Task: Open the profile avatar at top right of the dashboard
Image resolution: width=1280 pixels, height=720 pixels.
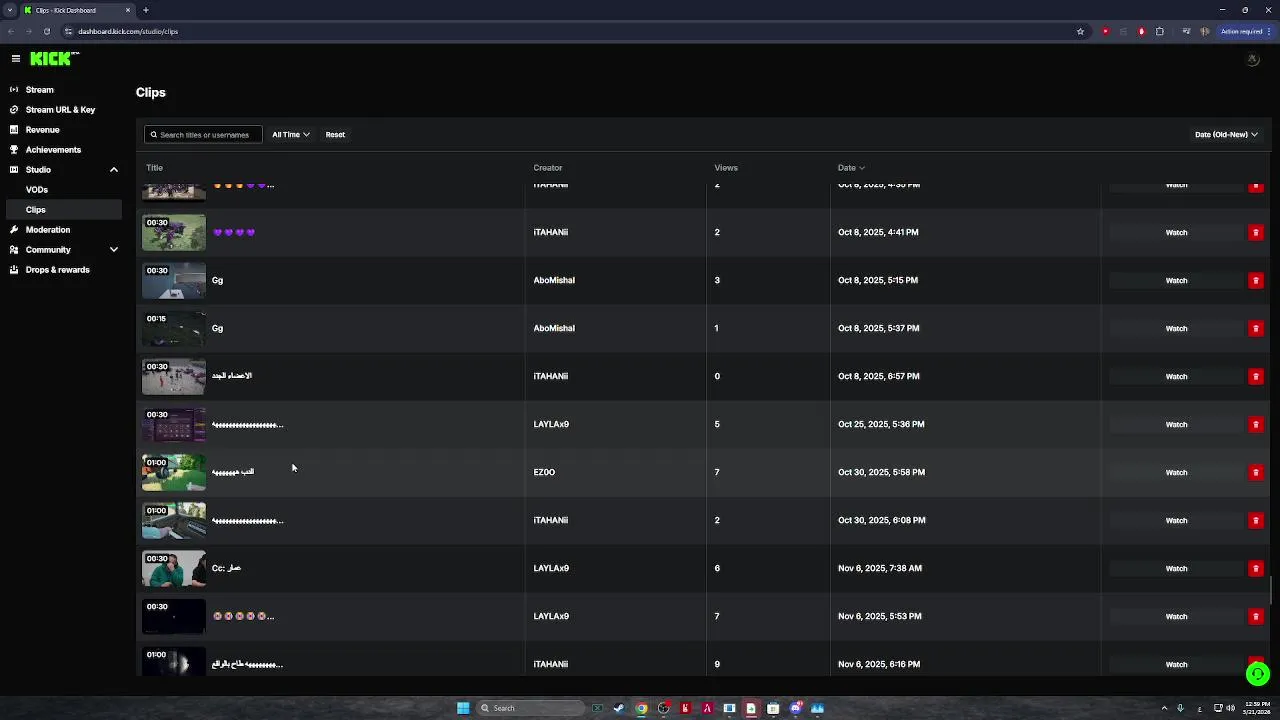Action: click(x=1252, y=60)
